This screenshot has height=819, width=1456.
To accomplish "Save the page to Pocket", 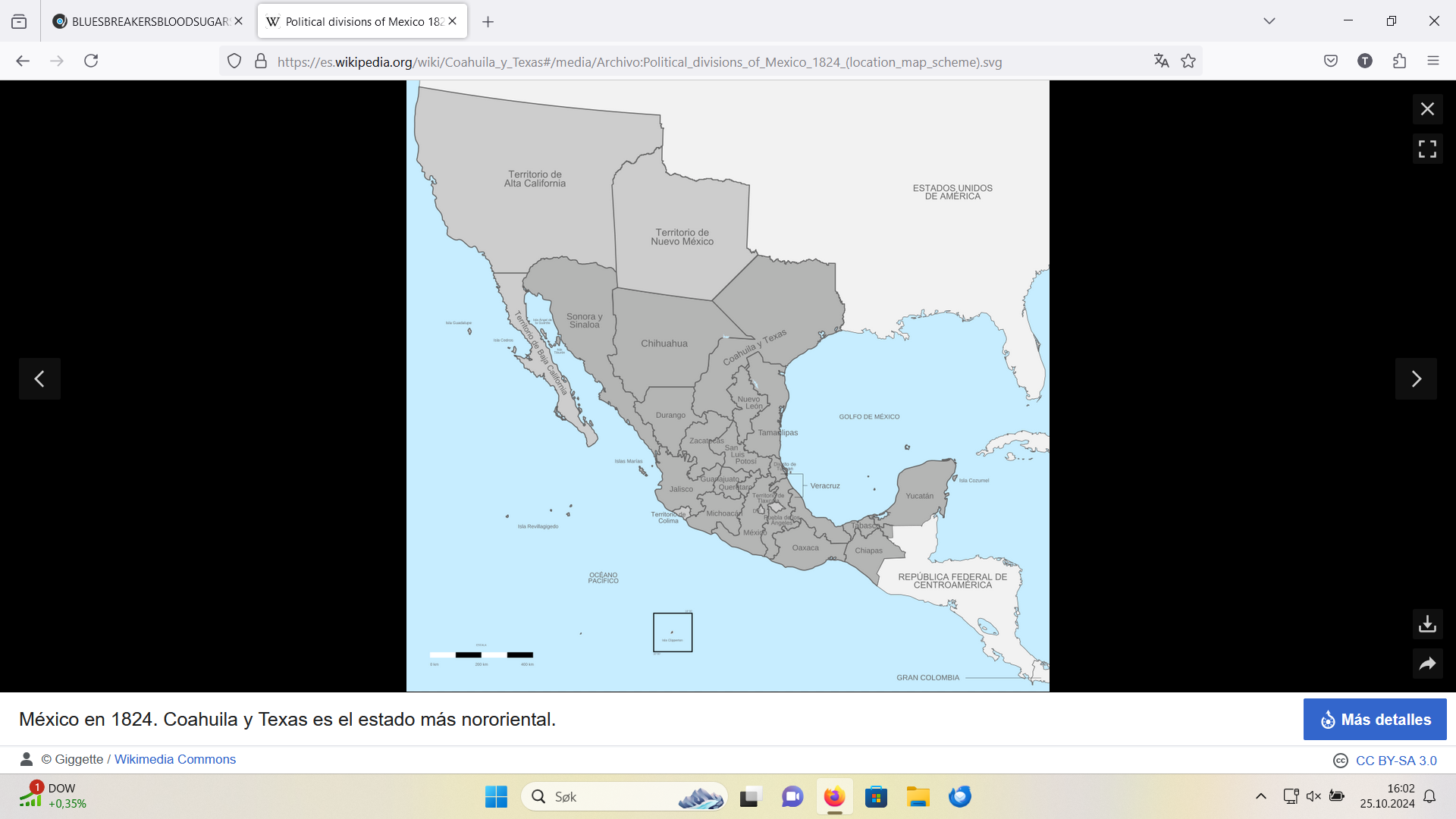I will [1331, 61].
